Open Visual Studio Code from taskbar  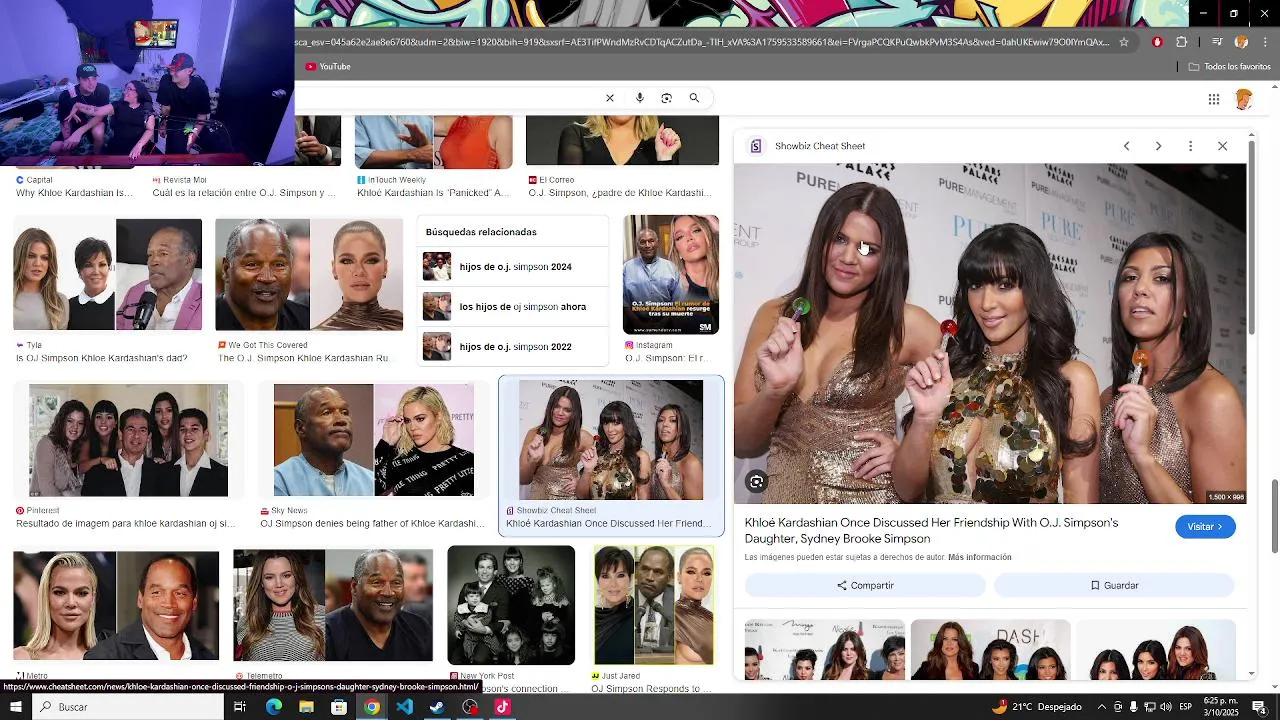pyautogui.click(x=404, y=707)
